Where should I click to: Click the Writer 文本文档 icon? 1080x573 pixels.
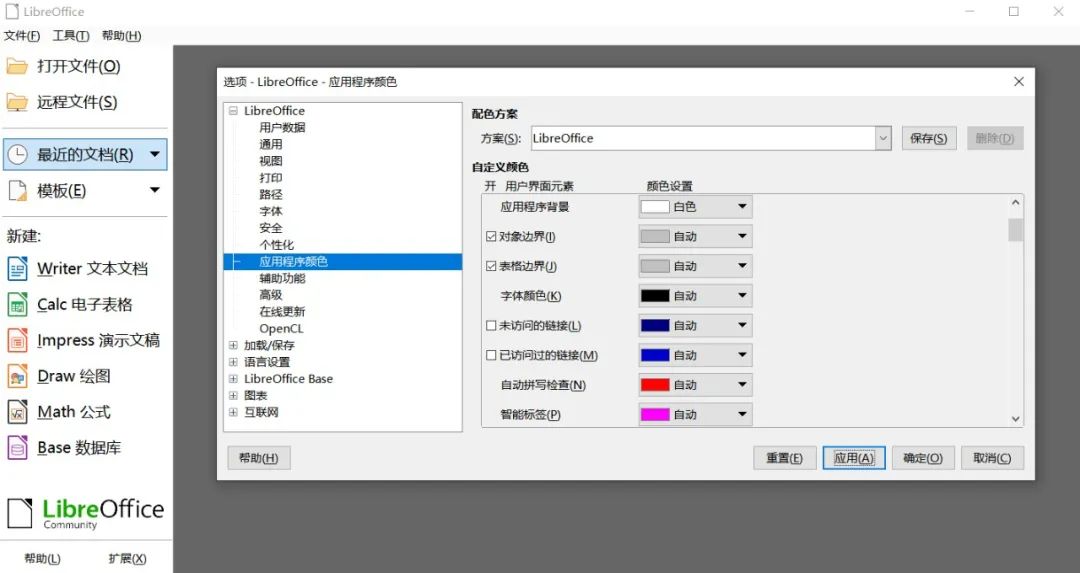click(18, 269)
